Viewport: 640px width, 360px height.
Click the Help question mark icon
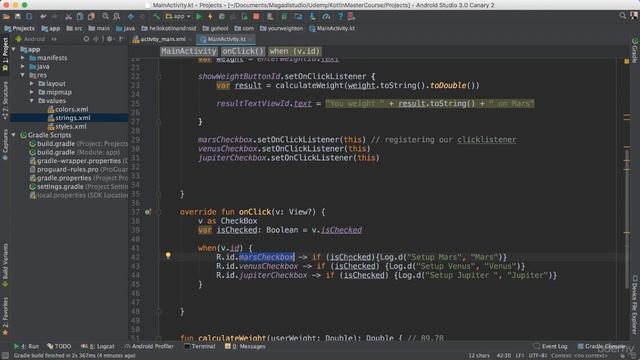340,17
